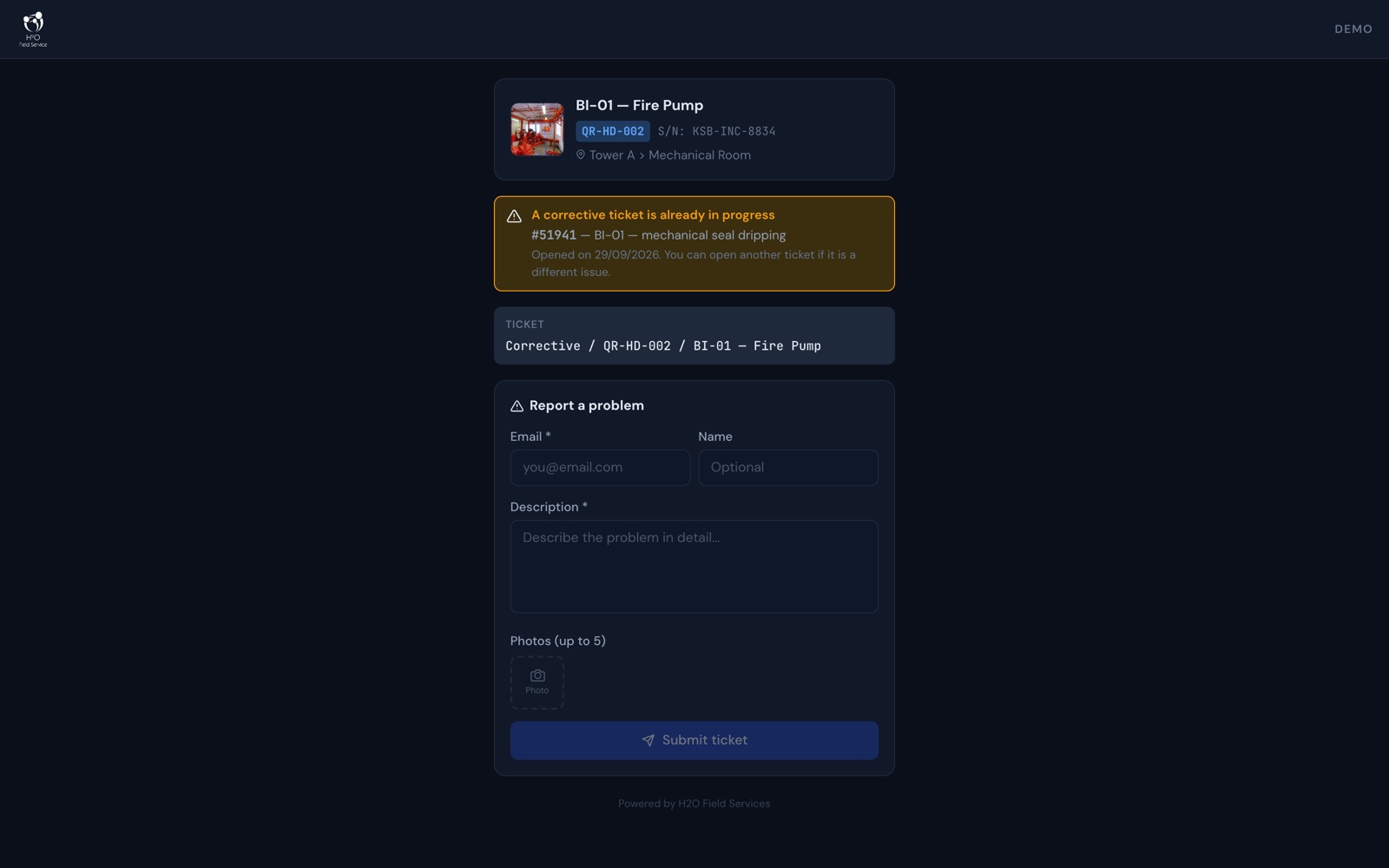Click 'mechanical seal dripping' ticket text
This screenshot has height=868, width=1389.
(714, 235)
